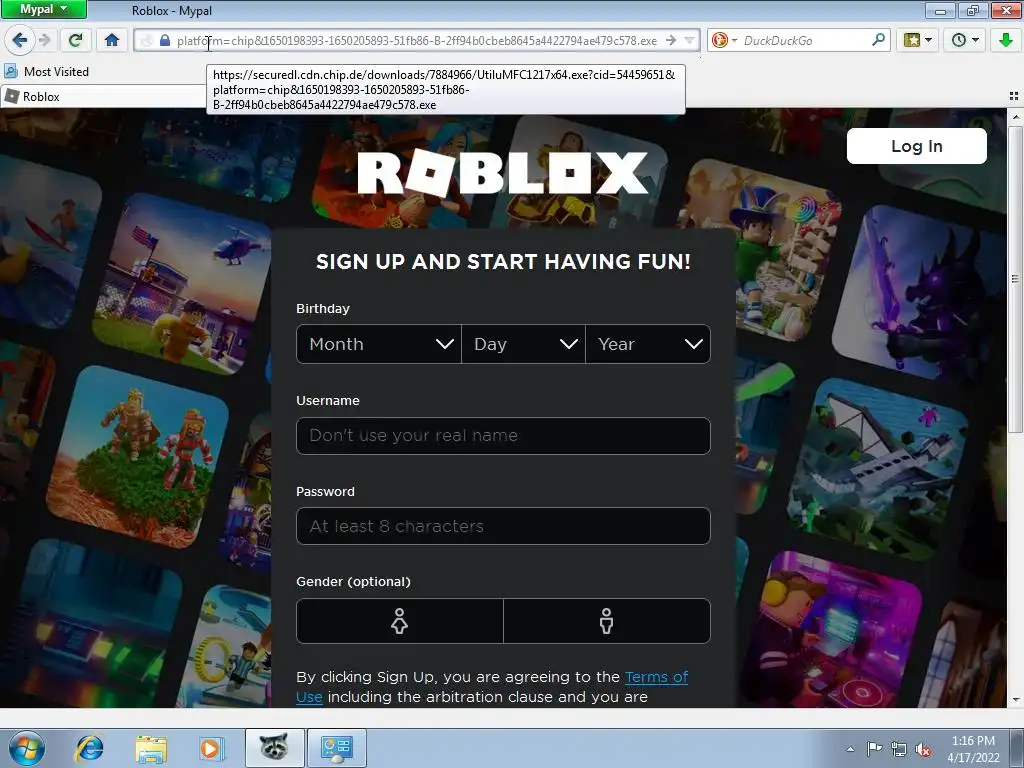The image size is (1024, 768).
Task: Open the bookmarks star menu
Action: pos(917,40)
